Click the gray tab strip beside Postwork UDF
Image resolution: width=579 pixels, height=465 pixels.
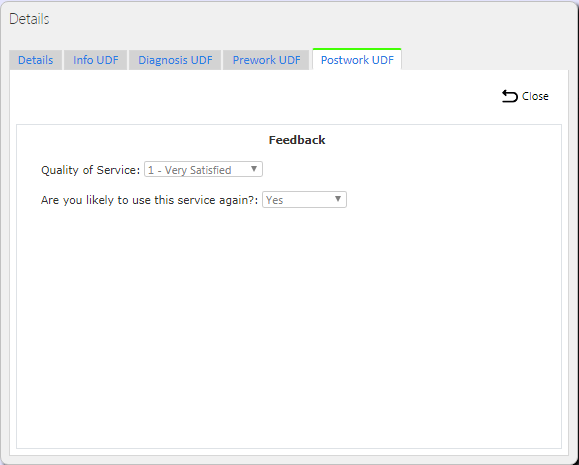coord(485,60)
